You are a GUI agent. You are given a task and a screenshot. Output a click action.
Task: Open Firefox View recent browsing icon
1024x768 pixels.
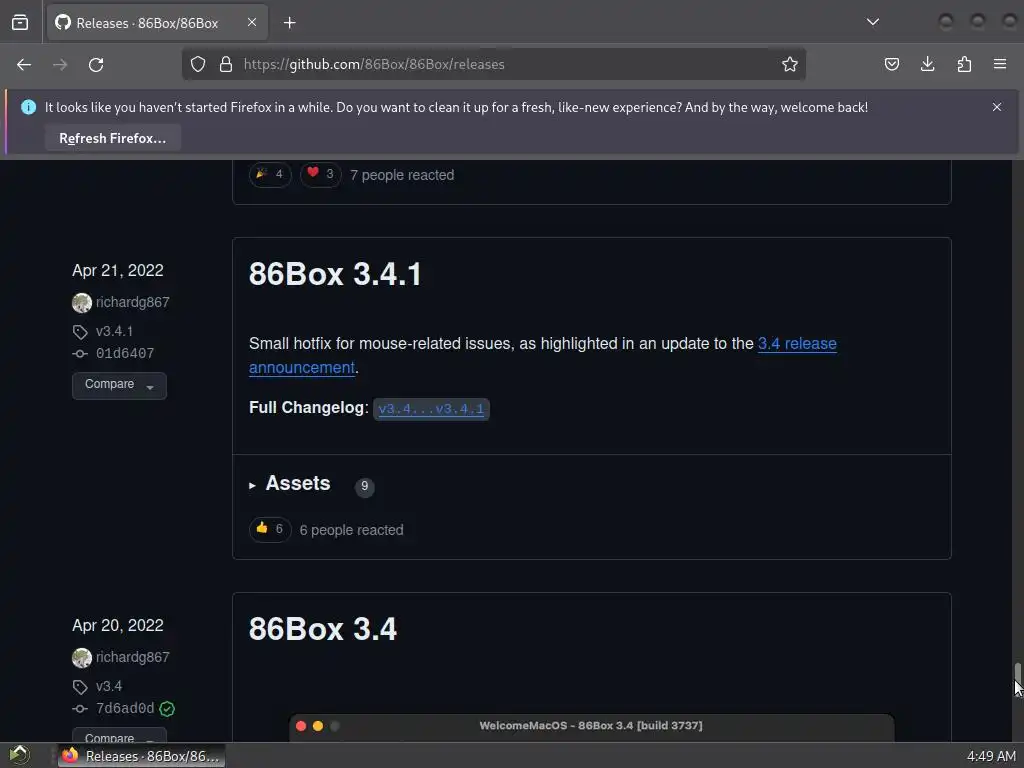click(x=20, y=23)
